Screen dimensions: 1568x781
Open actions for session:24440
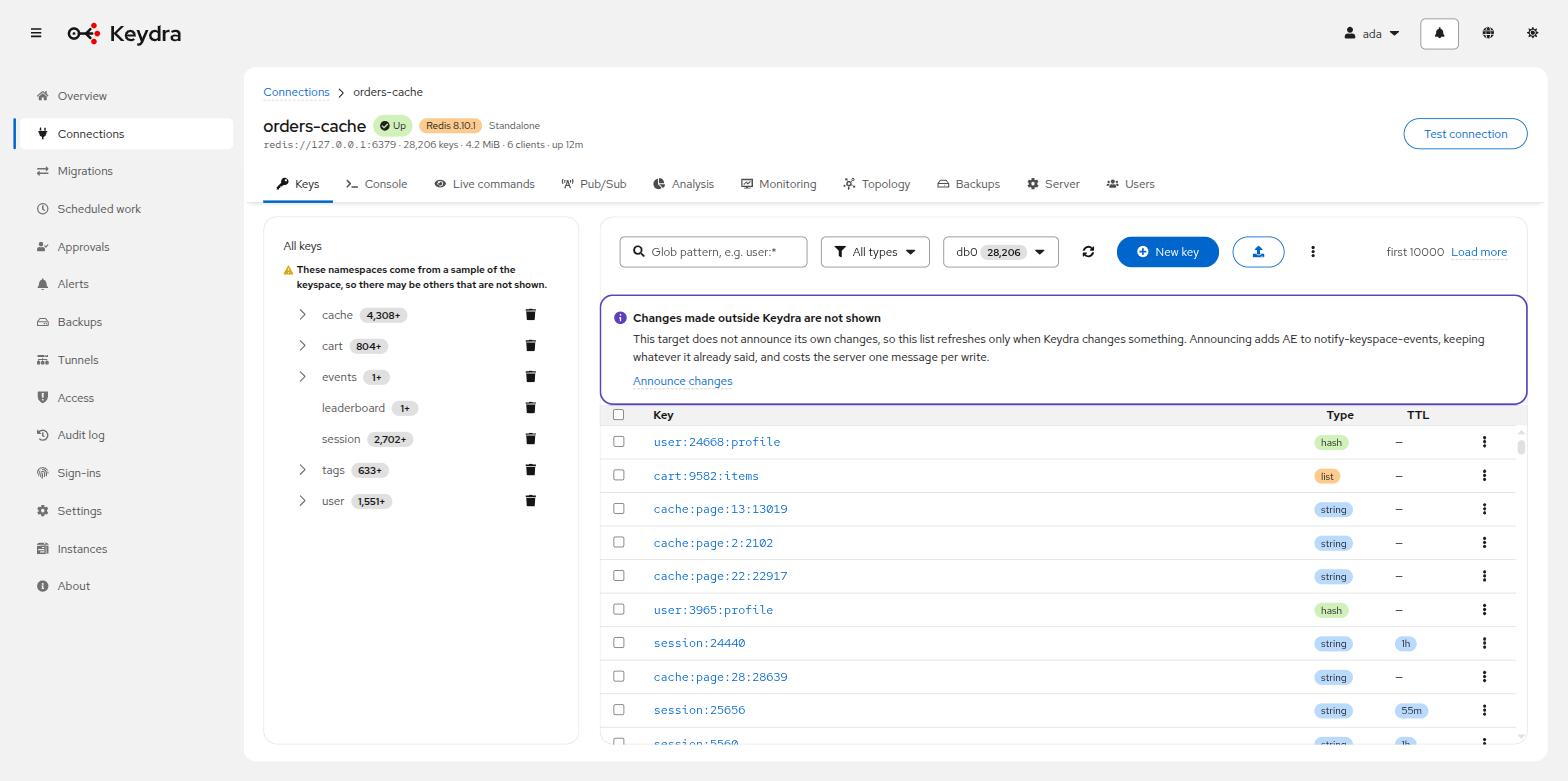coord(1484,643)
